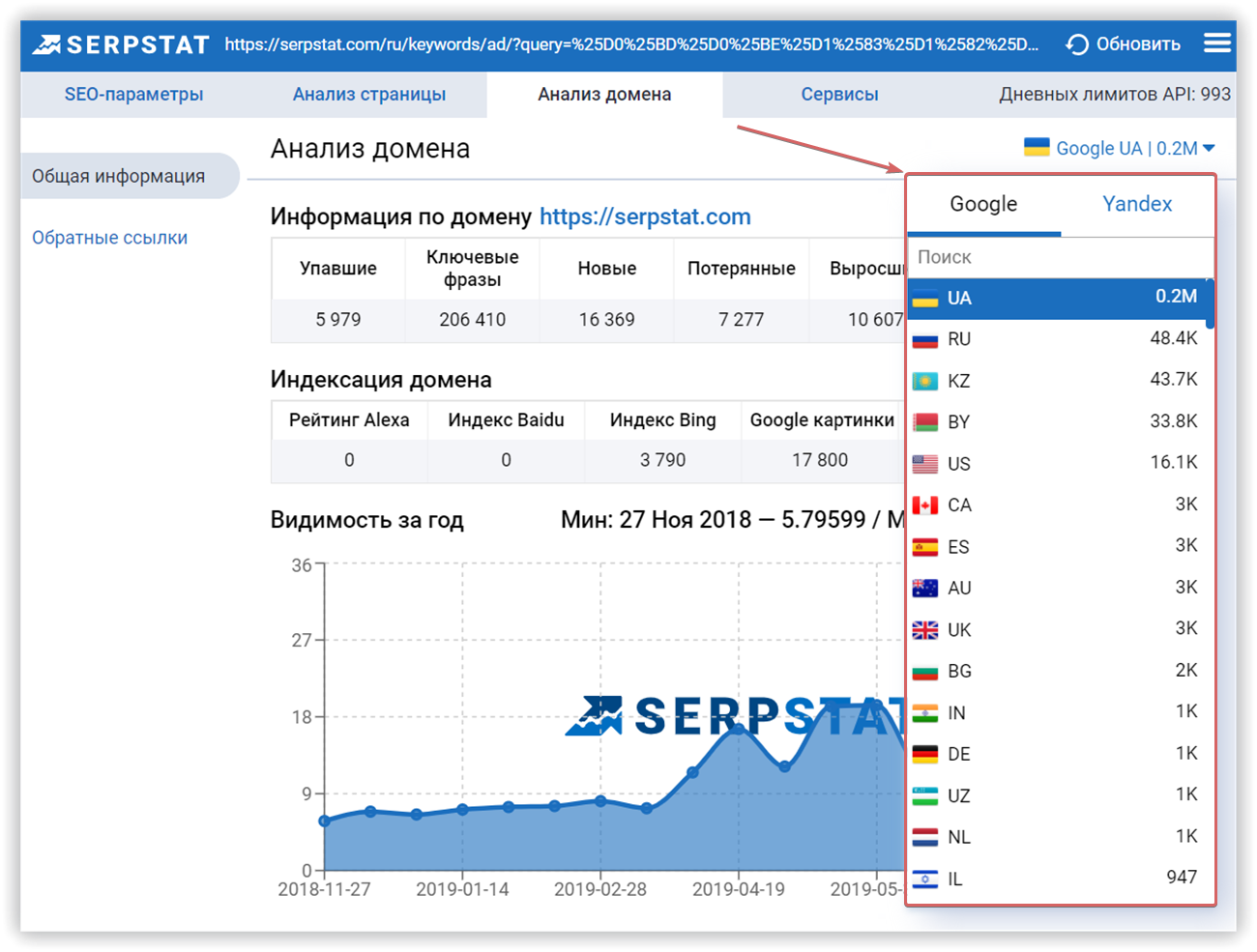Click the Uzbekistan flag in UZ row

pyautogui.click(x=925, y=795)
